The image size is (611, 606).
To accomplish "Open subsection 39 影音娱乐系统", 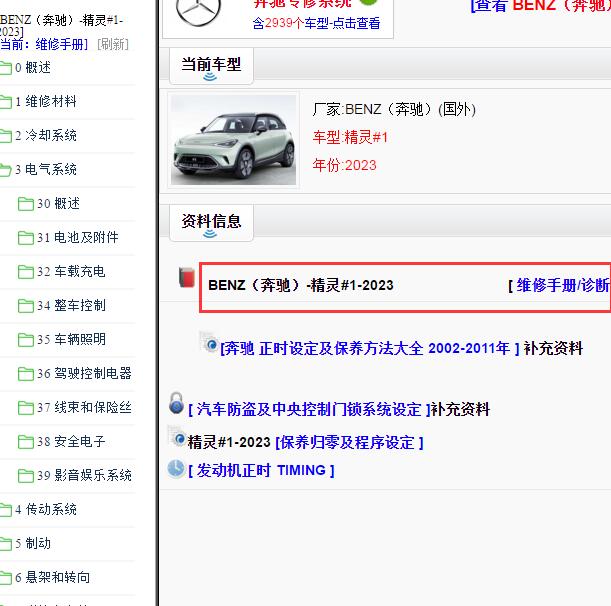I will pos(85,475).
